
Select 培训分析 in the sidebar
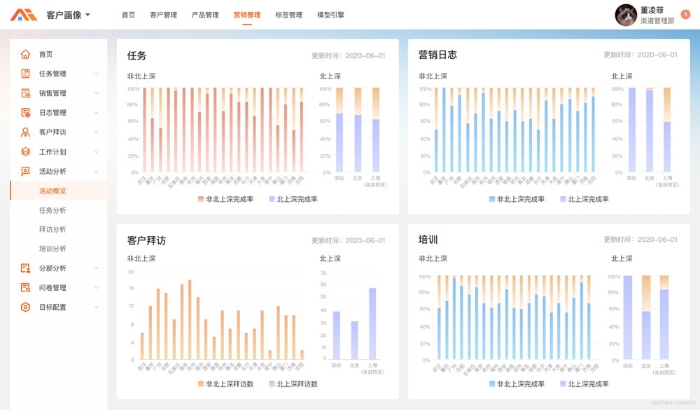coord(53,249)
